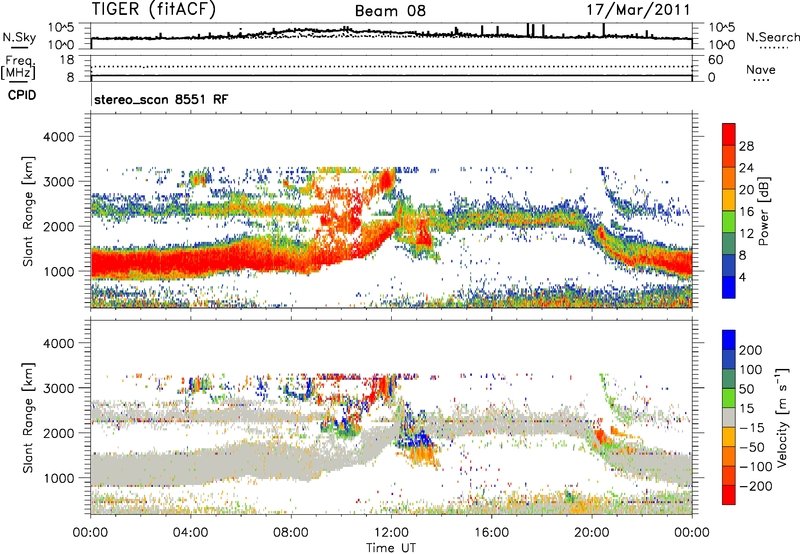800x554 pixels.
Task: Click the Velocity [m s-1] colorbar title
Action: 782,418
